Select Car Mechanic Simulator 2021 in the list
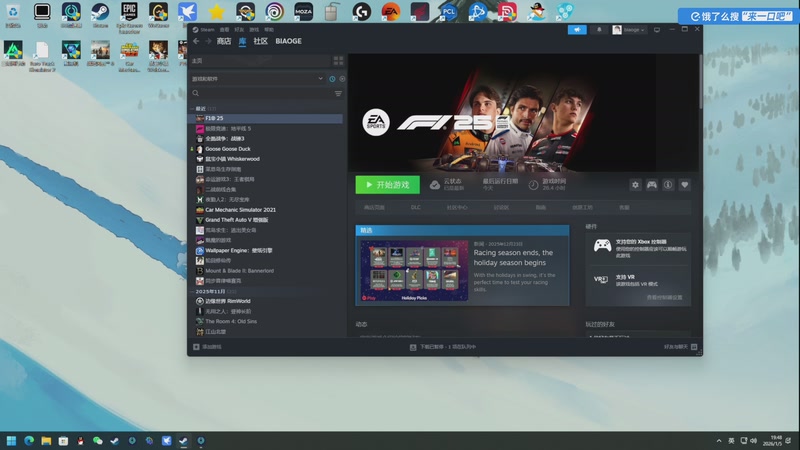The width and height of the screenshot is (800, 450). pos(266,210)
